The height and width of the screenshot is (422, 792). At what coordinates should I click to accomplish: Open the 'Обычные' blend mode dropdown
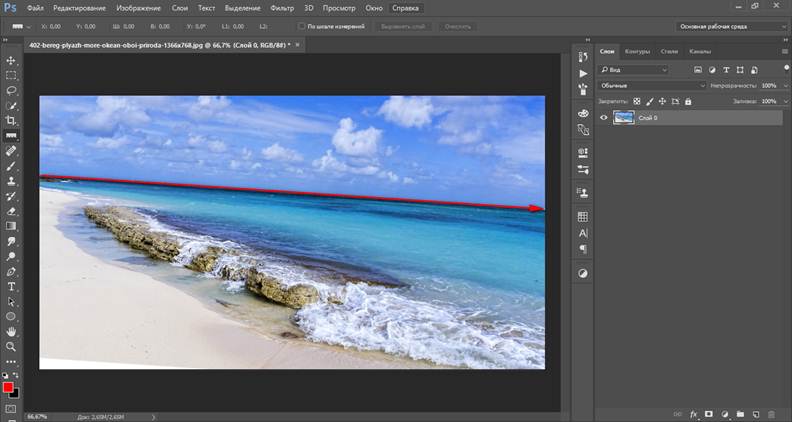tap(652, 86)
